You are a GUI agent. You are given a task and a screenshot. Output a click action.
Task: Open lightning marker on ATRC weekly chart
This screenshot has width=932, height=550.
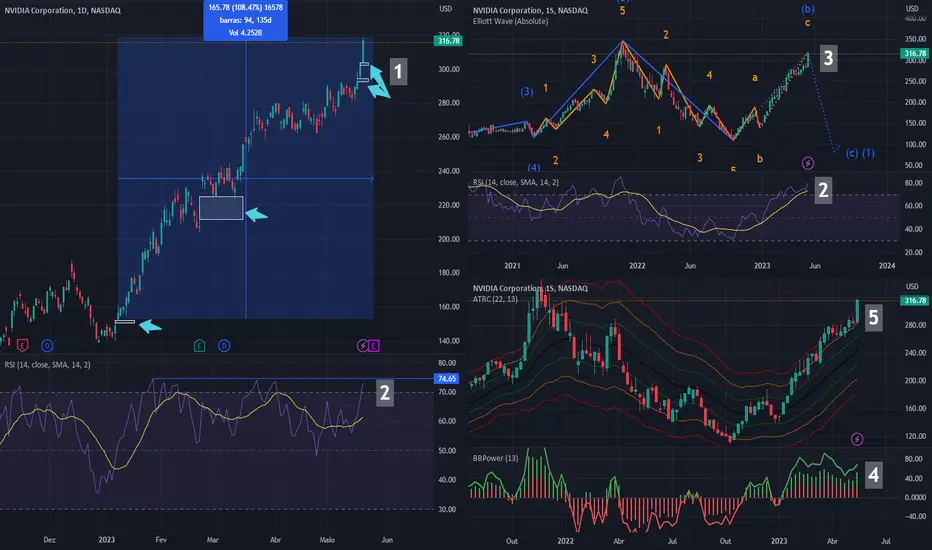[x=857, y=439]
